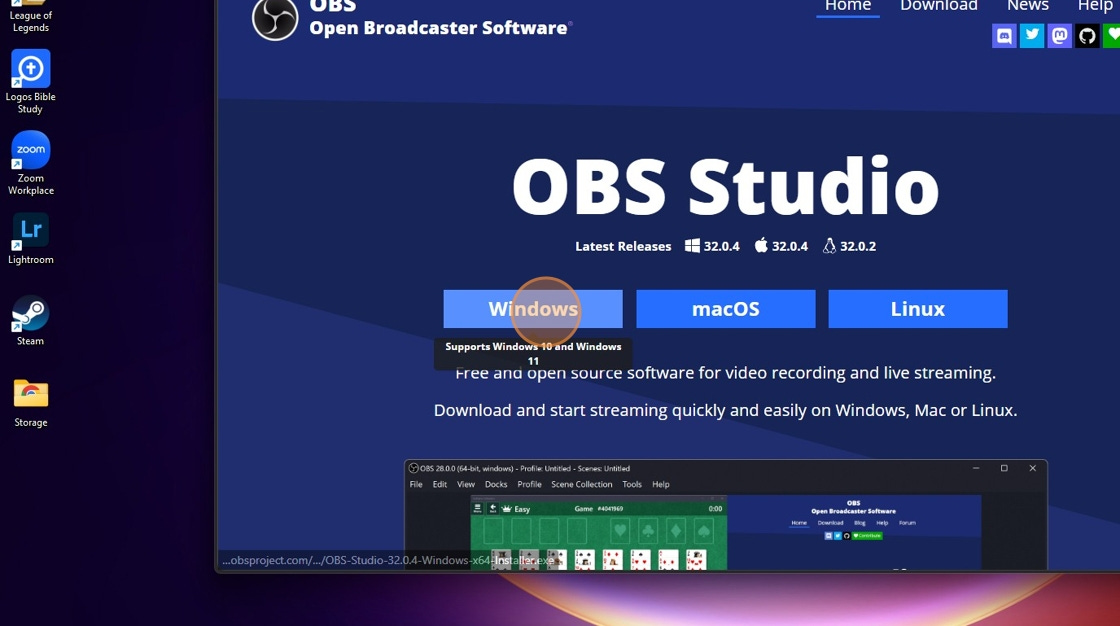The width and height of the screenshot is (1120, 626).
Task: Click the OBS logo in the site header
Action: [x=275, y=19]
